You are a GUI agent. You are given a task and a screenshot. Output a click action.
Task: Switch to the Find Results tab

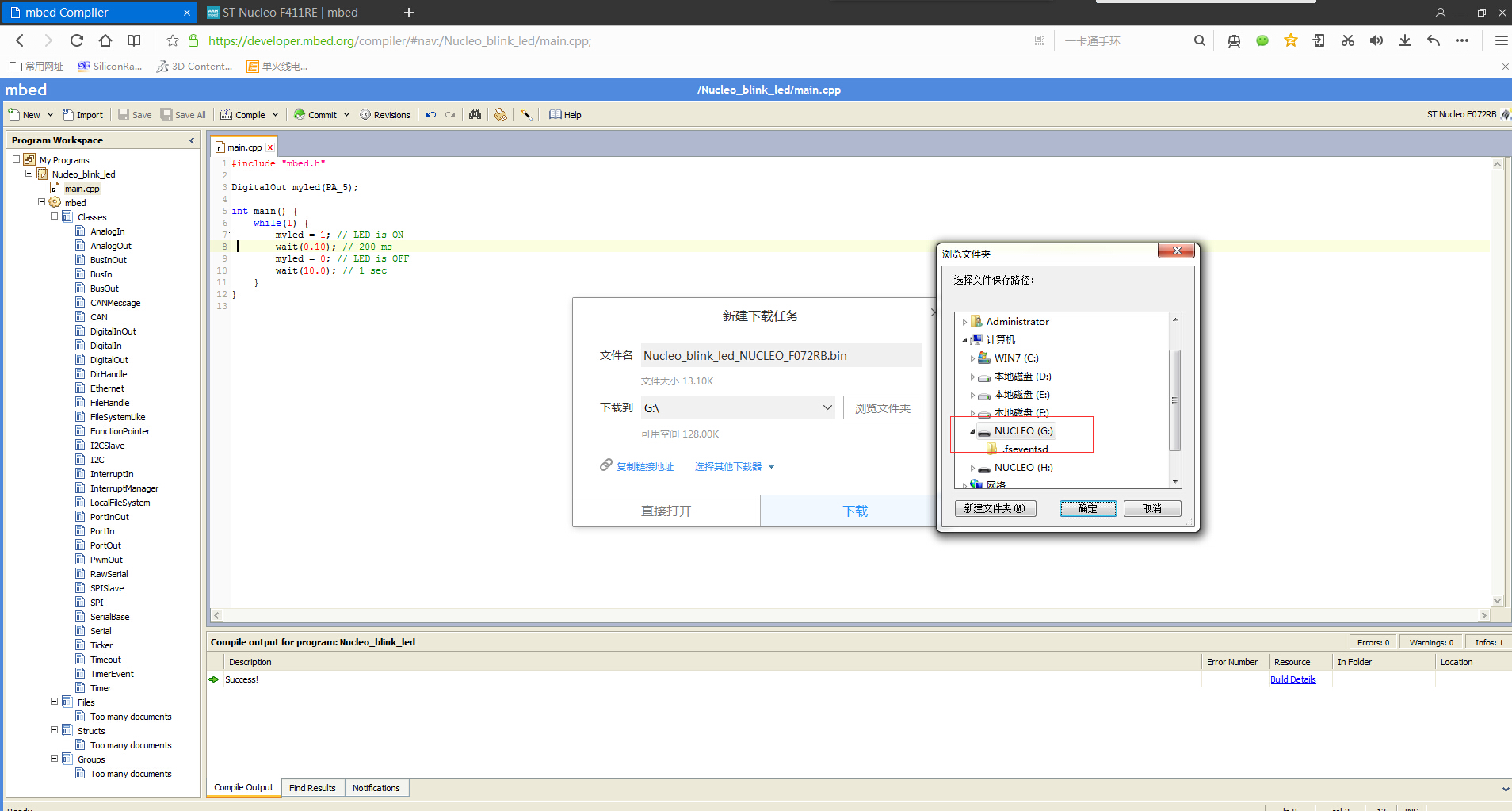[x=312, y=788]
